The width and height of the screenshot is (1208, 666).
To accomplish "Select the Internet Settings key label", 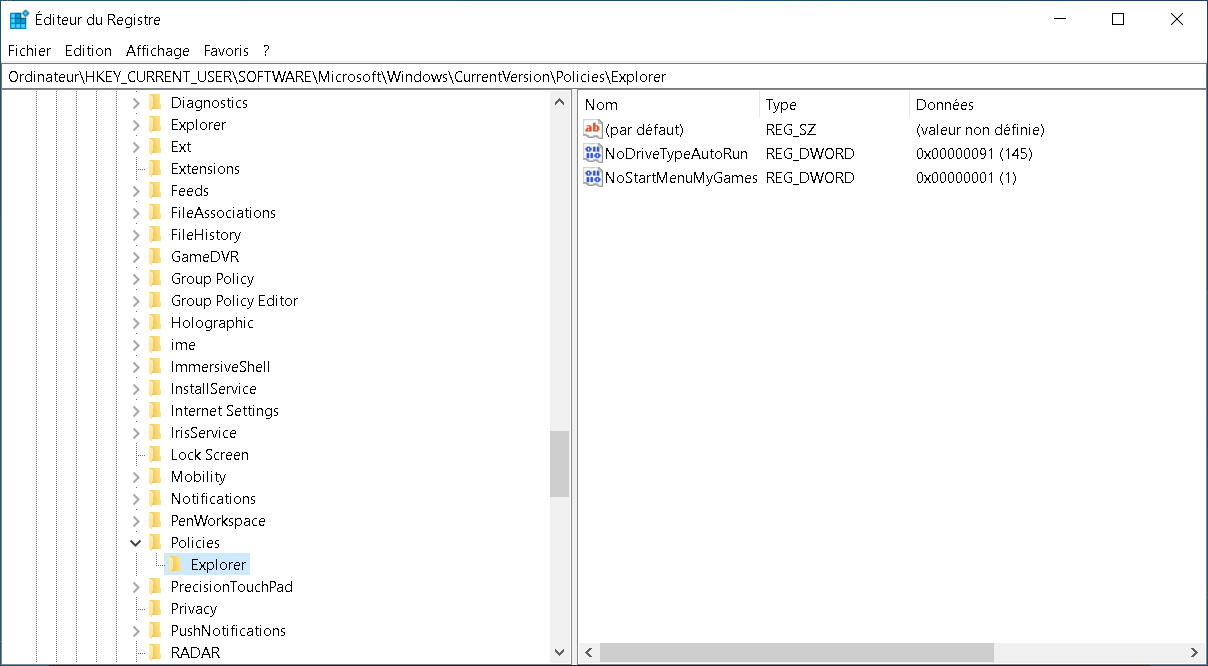I will (225, 411).
